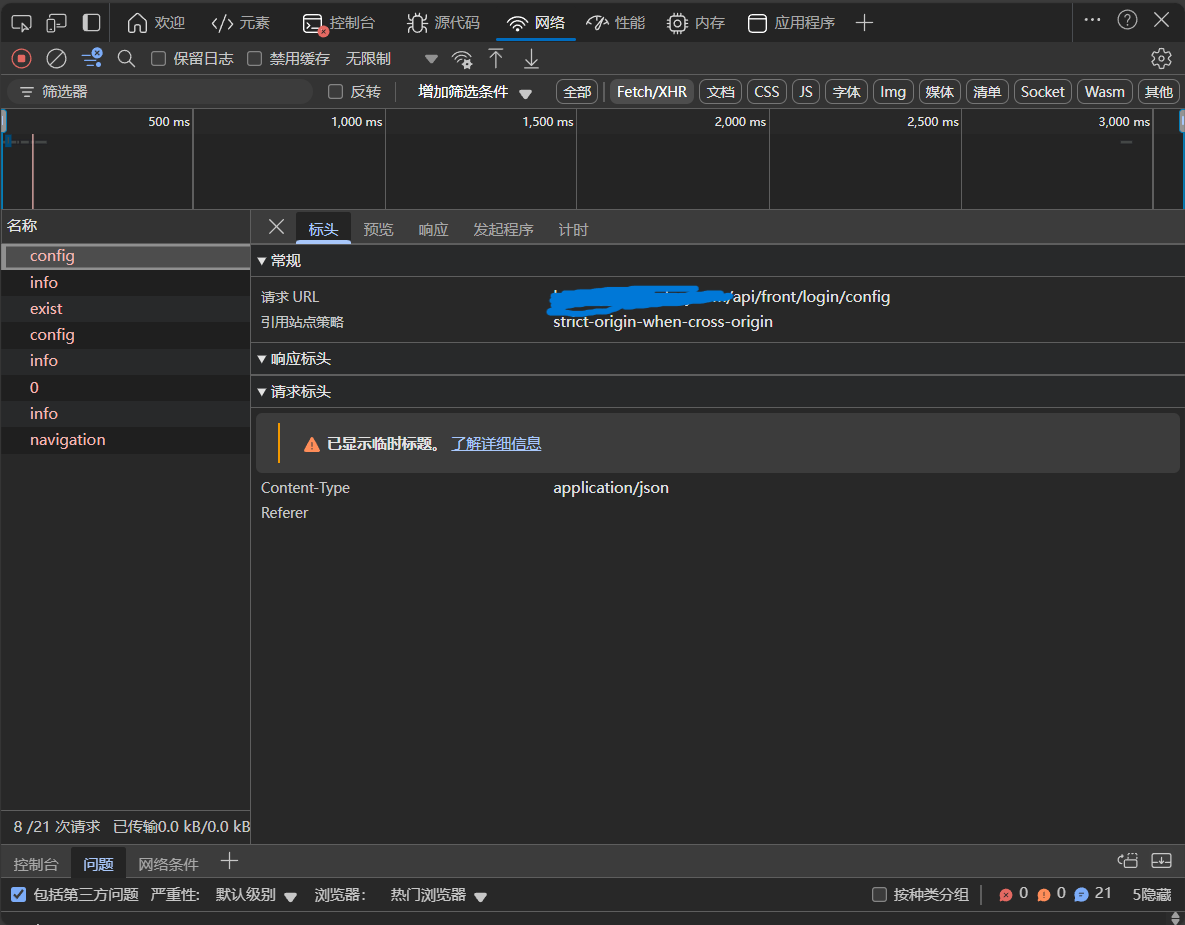
Task: Open network search magnifier
Action: tap(126, 58)
